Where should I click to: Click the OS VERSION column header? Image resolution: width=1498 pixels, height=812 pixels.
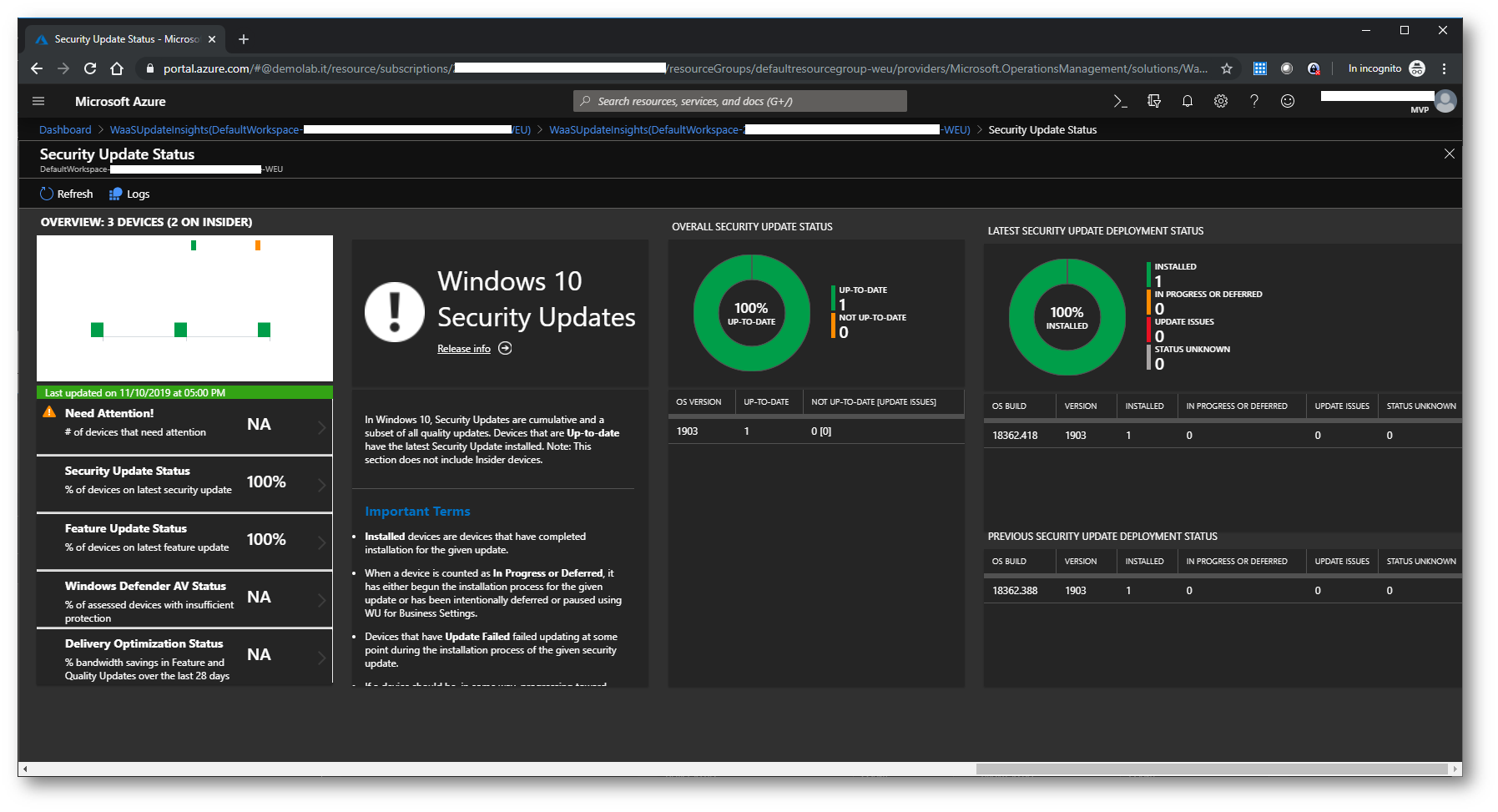coord(699,402)
